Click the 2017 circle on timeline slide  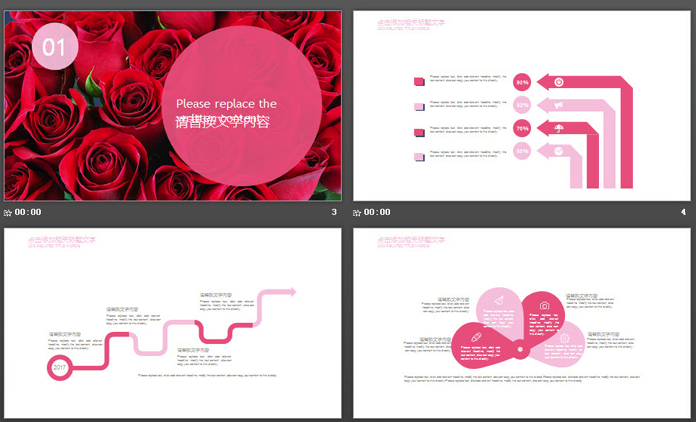tap(59, 367)
